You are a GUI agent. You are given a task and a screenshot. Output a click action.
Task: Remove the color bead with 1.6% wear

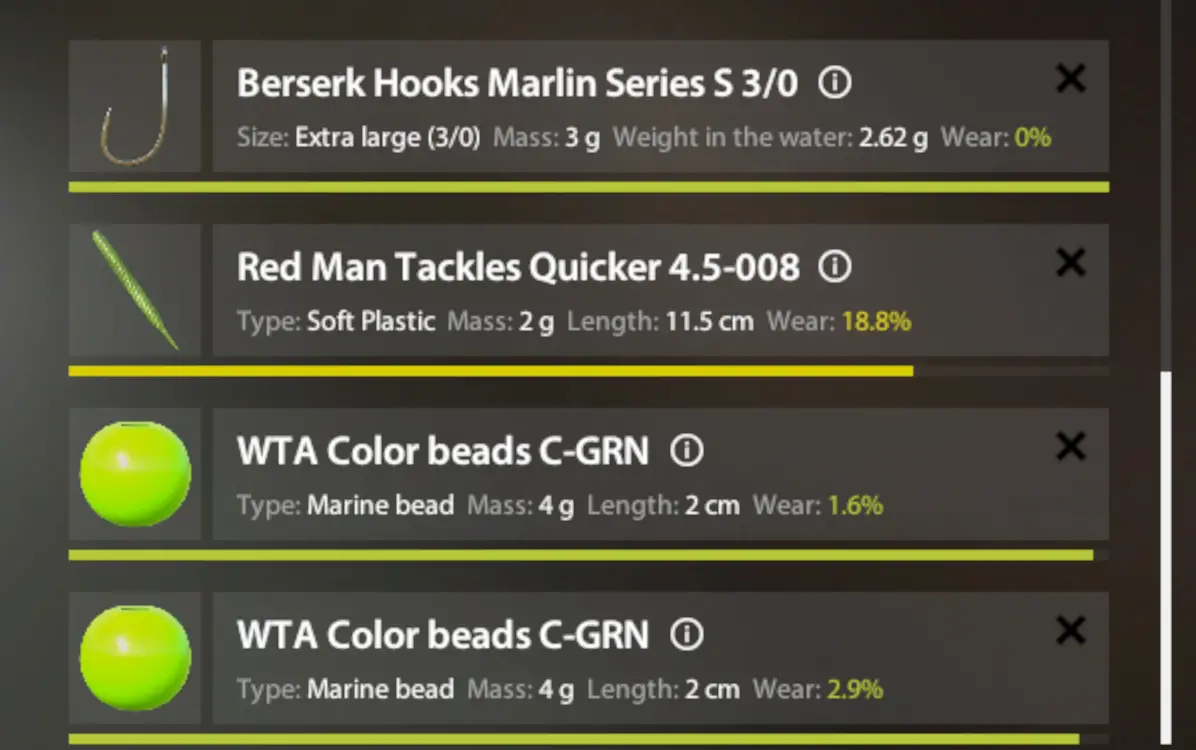click(x=1070, y=446)
